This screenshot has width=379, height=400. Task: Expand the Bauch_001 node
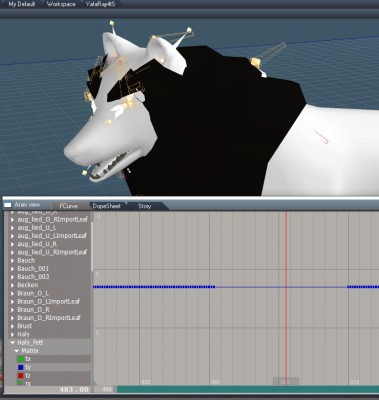pos(13,269)
